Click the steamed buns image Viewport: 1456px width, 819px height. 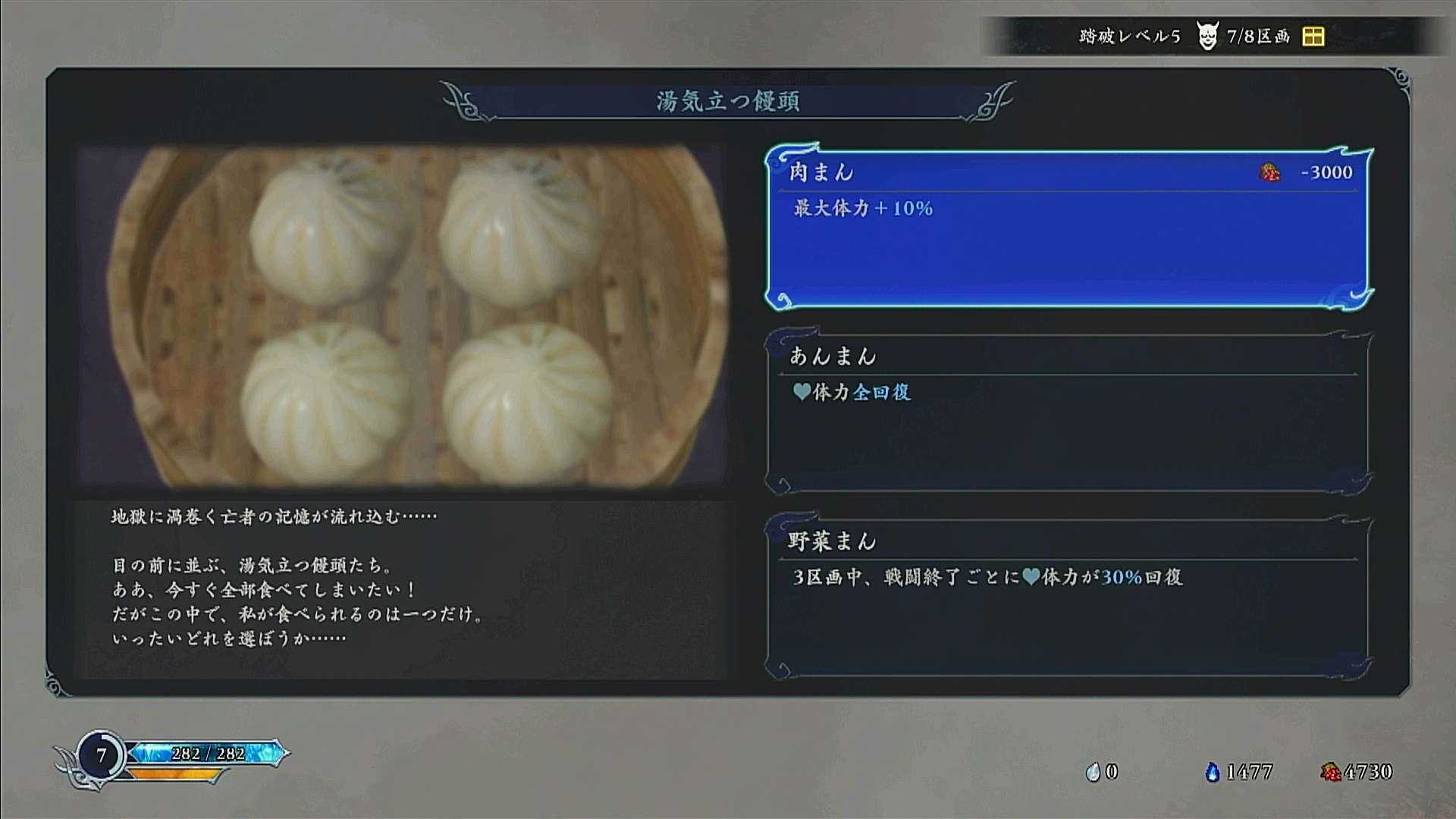tap(403, 317)
